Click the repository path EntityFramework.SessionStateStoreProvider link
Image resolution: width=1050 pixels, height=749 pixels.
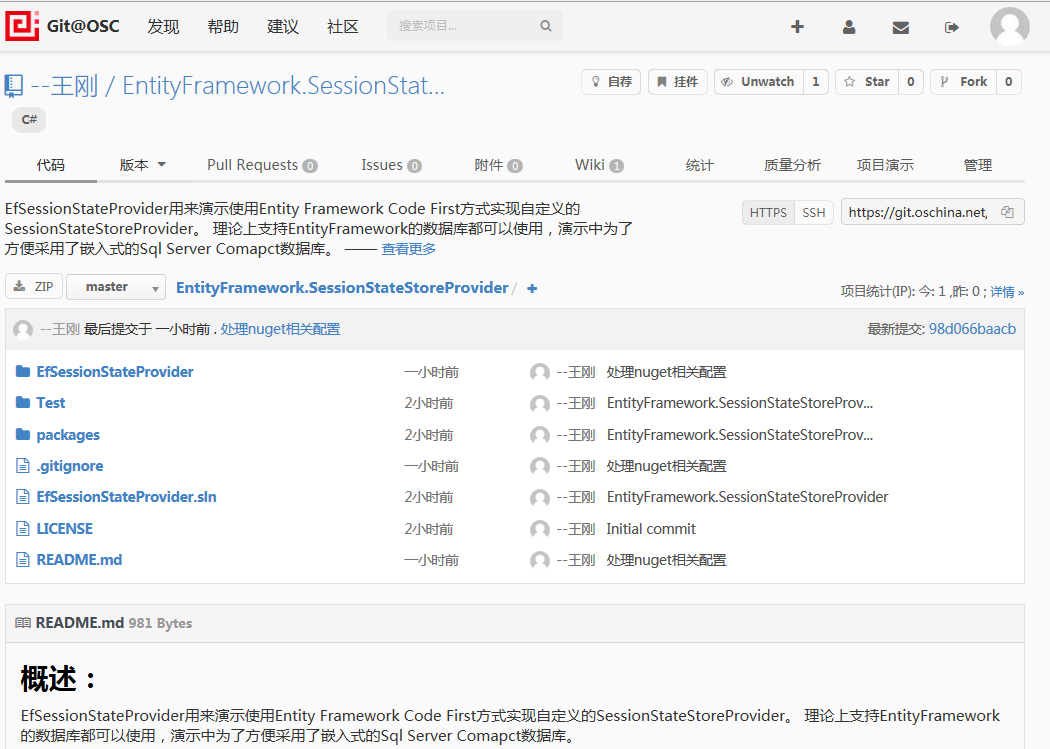[x=342, y=288]
